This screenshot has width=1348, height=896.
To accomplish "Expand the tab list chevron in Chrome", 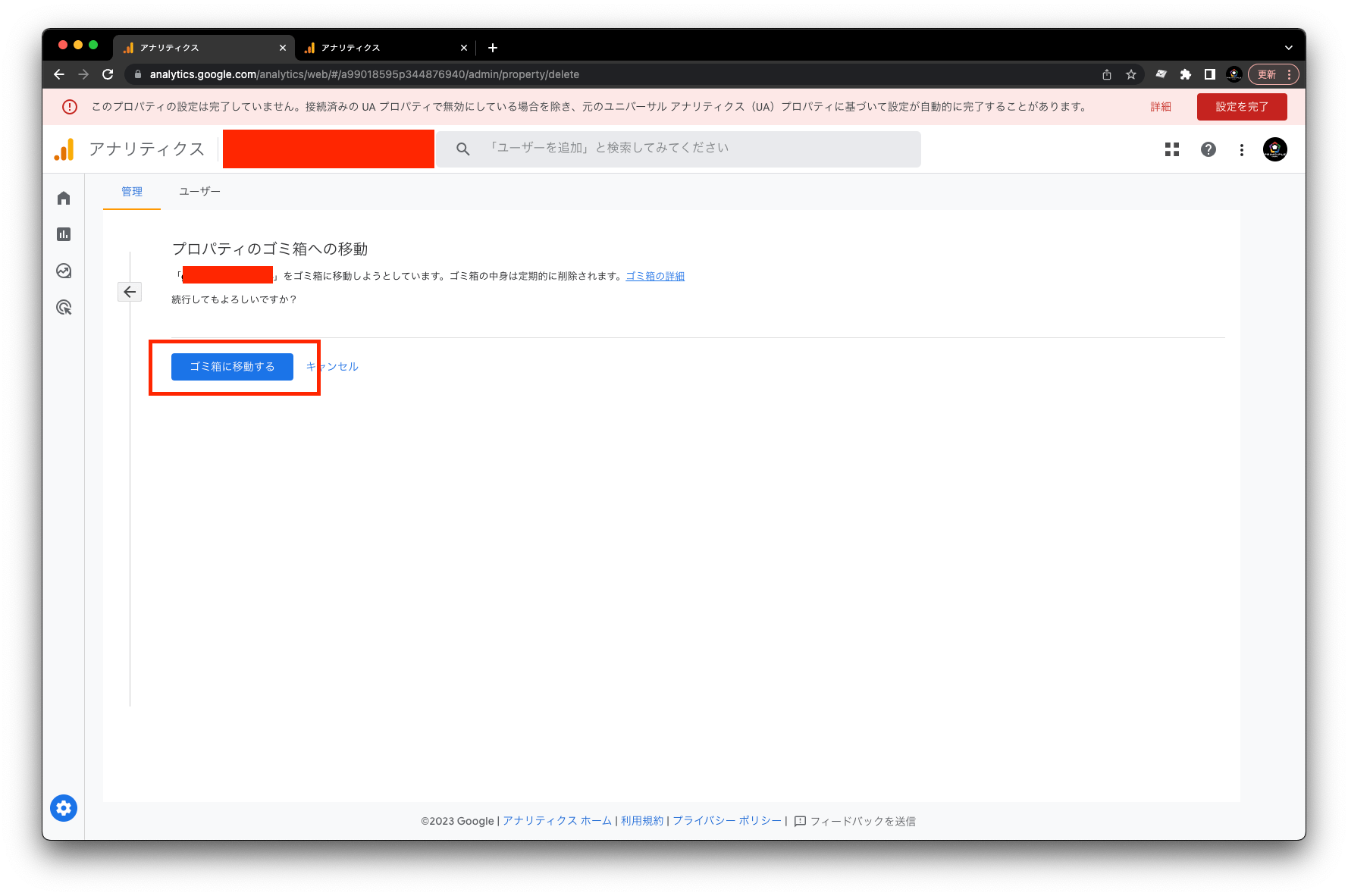I will click(x=1288, y=48).
